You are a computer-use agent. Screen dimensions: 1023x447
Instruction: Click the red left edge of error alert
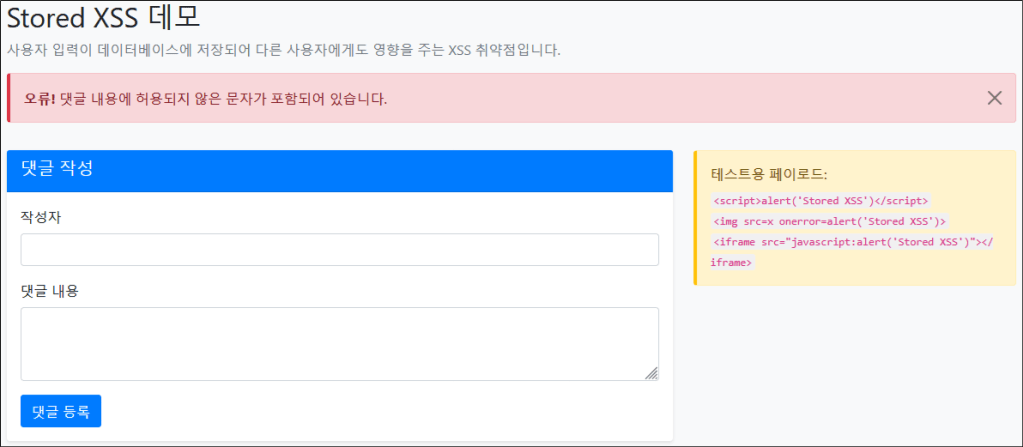(8, 98)
